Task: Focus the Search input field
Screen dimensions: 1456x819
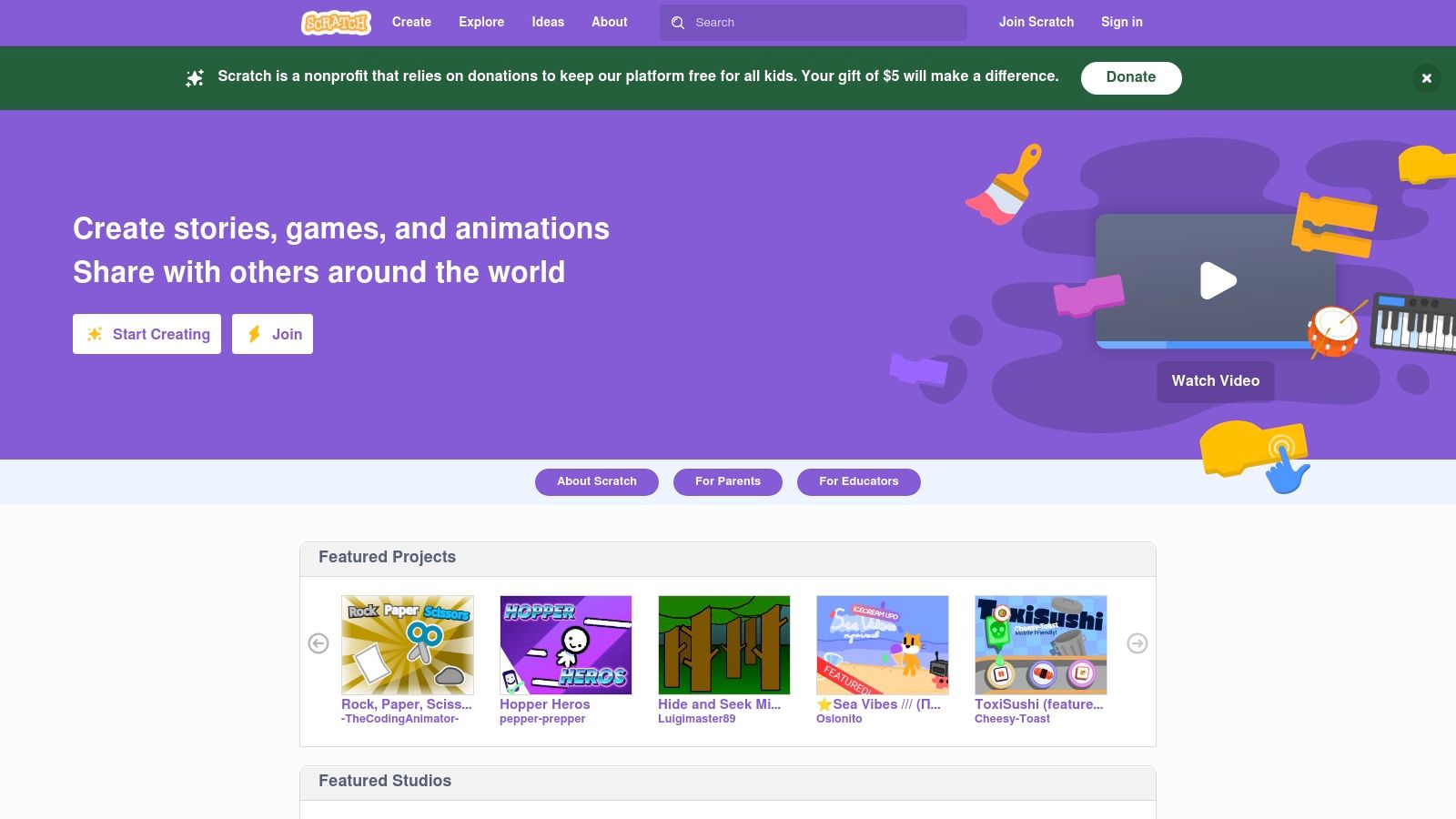Action: pyautogui.click(x=814, y=23)
